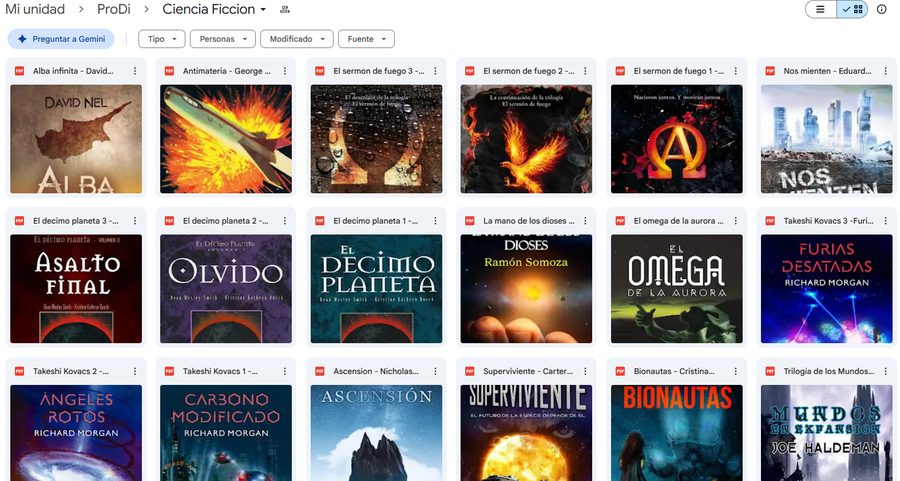Open more actions for Superviviente file
This screenshot has height=481, width=900.
point(585,371)
